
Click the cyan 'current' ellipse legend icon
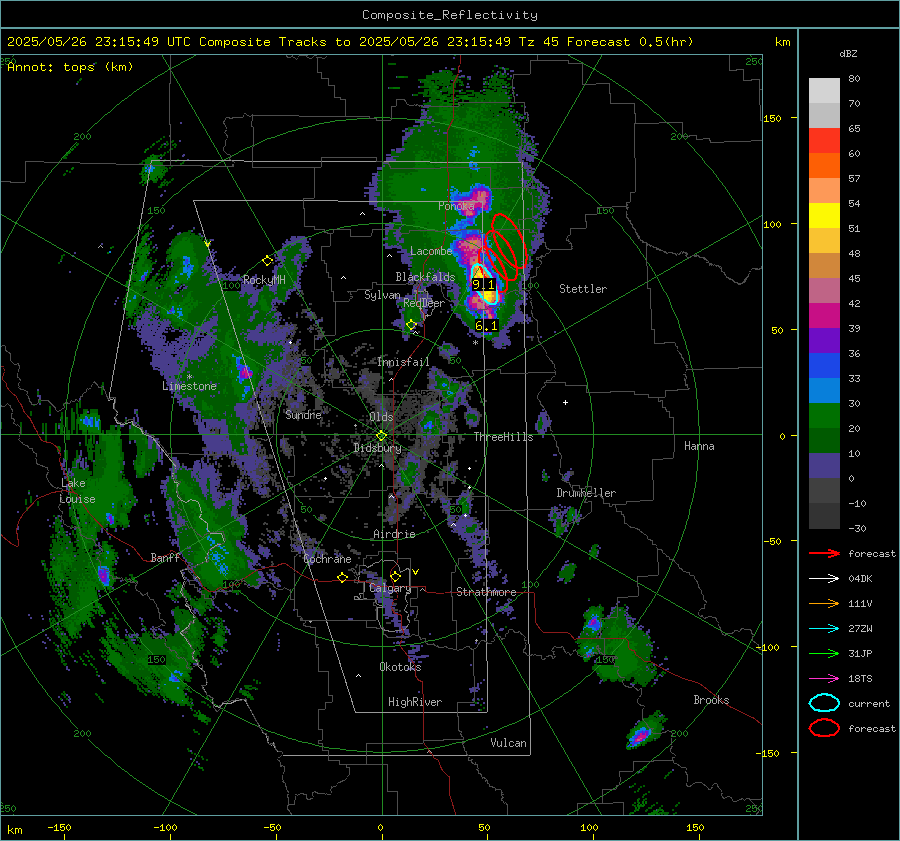point(824,703)
